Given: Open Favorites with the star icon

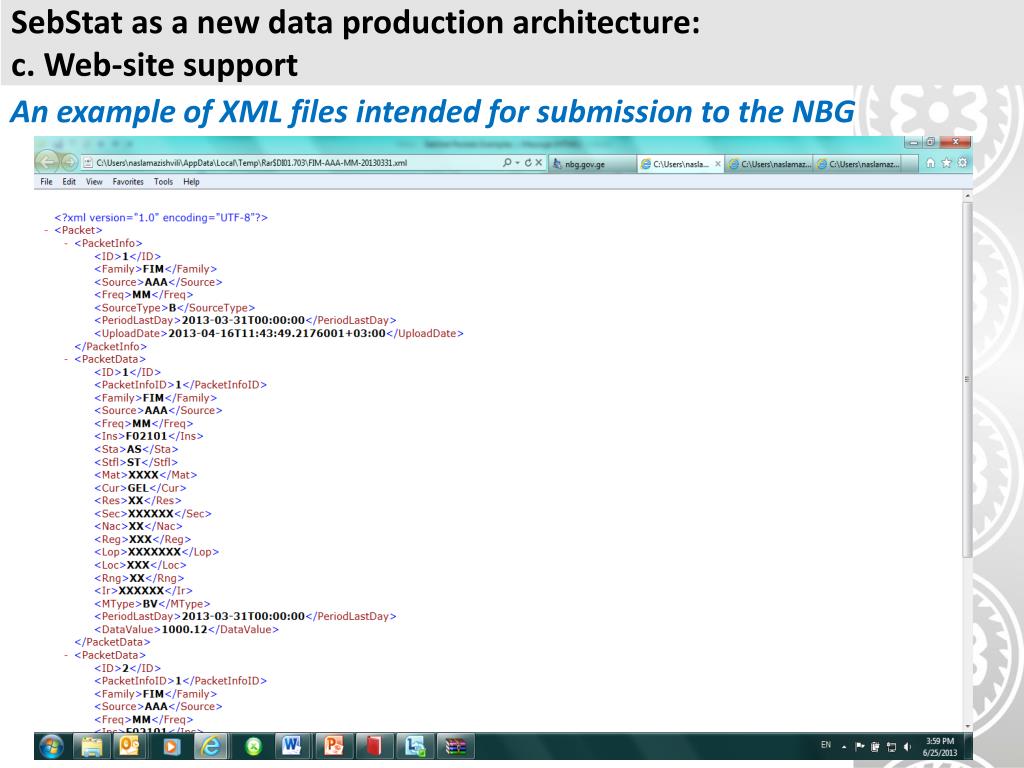Looking at the screenshot, I should click(946, 163).
